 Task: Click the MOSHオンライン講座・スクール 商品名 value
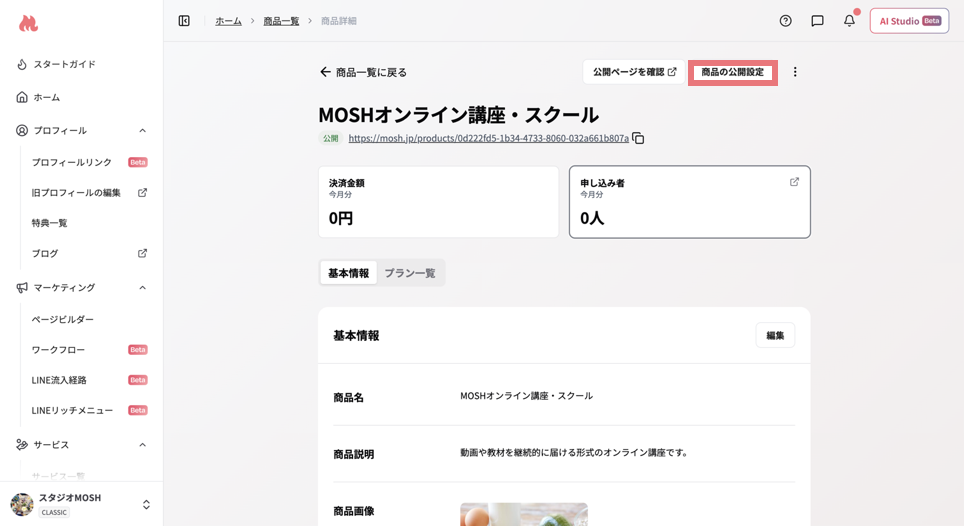(526, 396)
